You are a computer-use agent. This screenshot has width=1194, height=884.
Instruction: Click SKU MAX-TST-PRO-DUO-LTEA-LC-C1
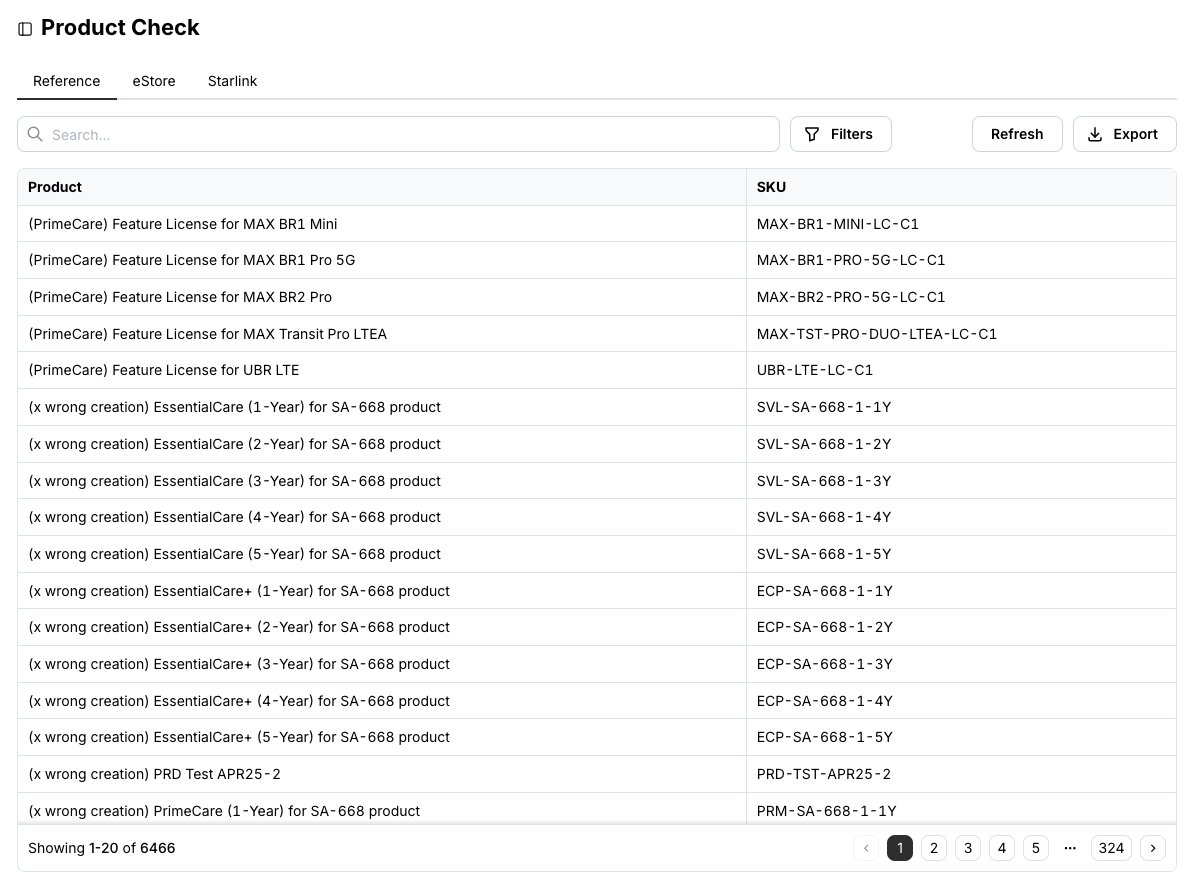click(x=876, y=334)
